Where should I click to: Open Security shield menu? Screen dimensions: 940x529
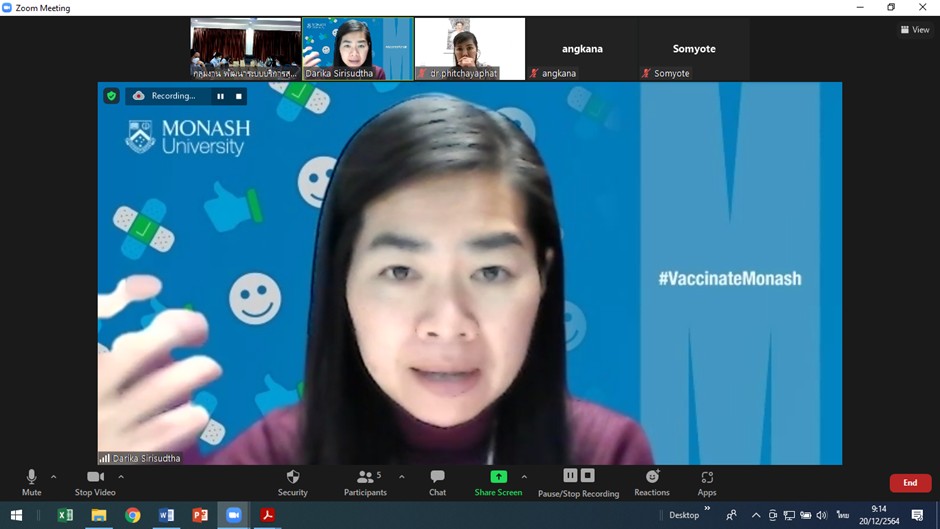[x=293, y=483]
